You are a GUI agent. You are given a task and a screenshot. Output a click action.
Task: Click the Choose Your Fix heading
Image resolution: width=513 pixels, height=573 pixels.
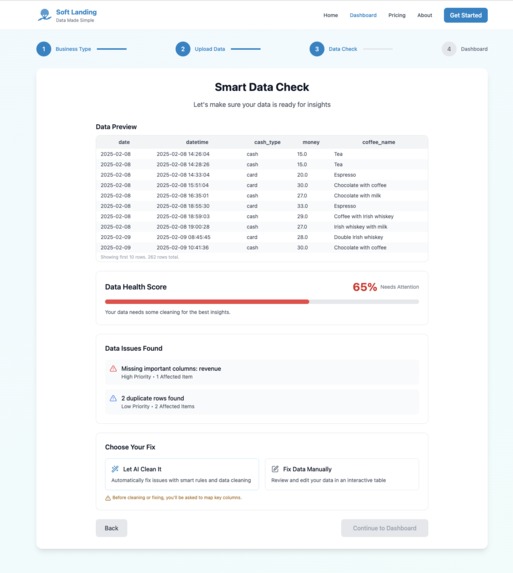click(x=130, y=447)
